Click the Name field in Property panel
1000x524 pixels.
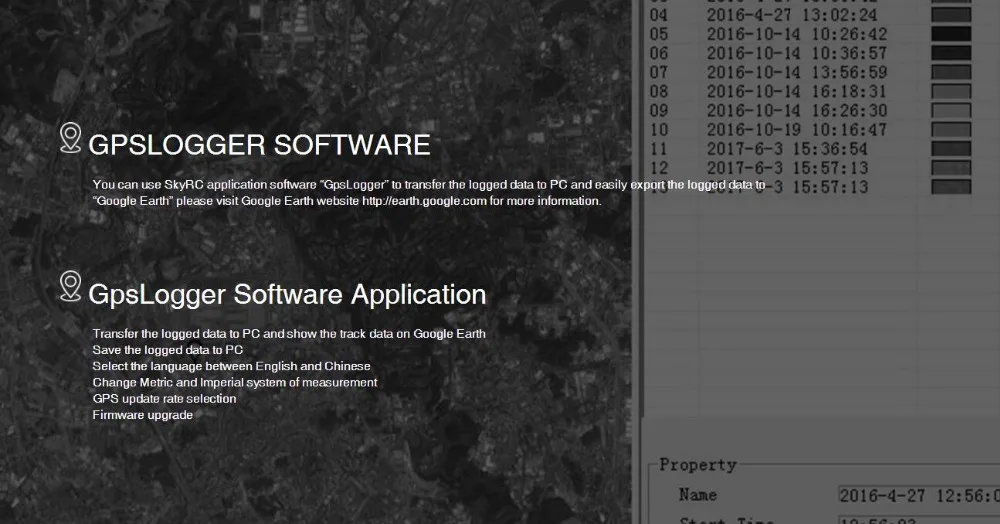click(918, 495)
